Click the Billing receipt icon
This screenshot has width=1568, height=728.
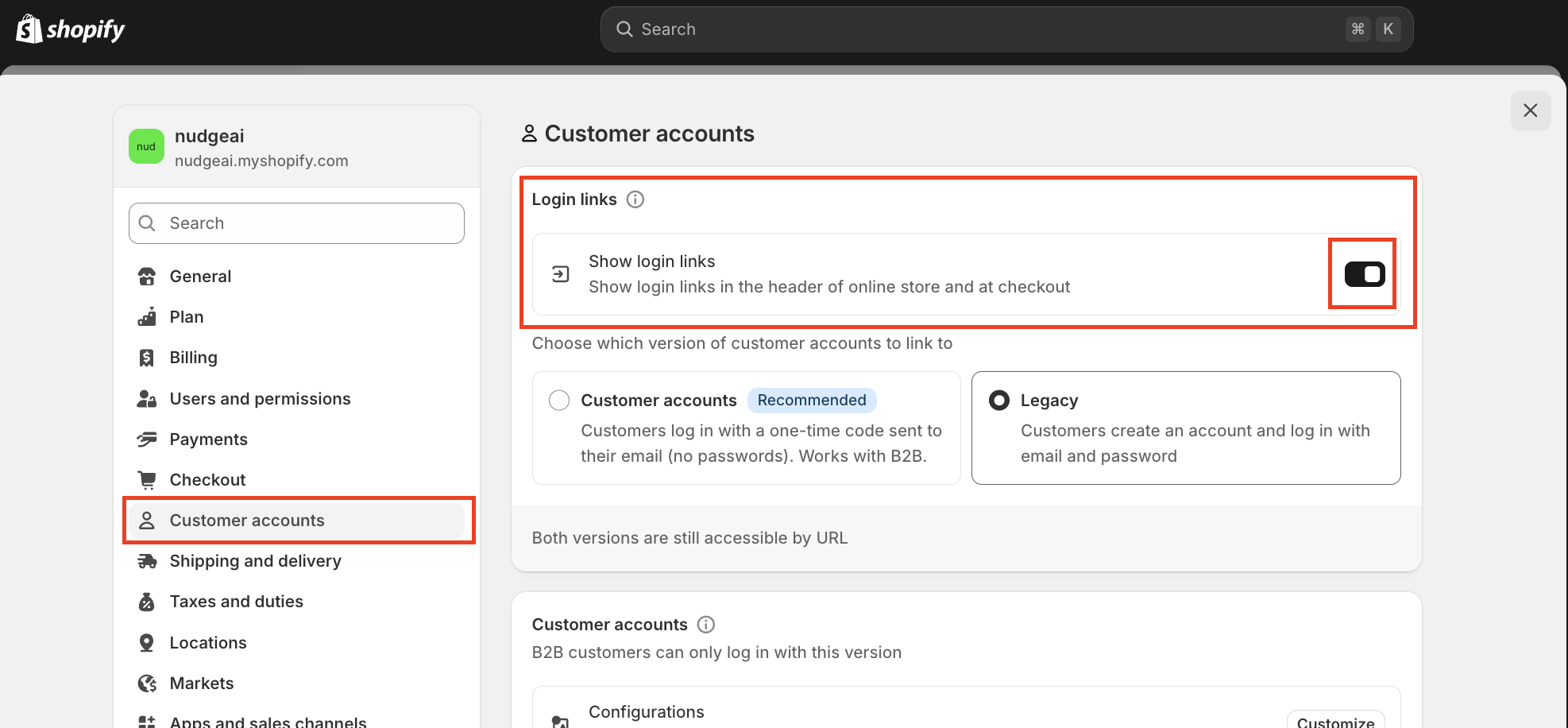pyautogui.click(x=147, y=358)
